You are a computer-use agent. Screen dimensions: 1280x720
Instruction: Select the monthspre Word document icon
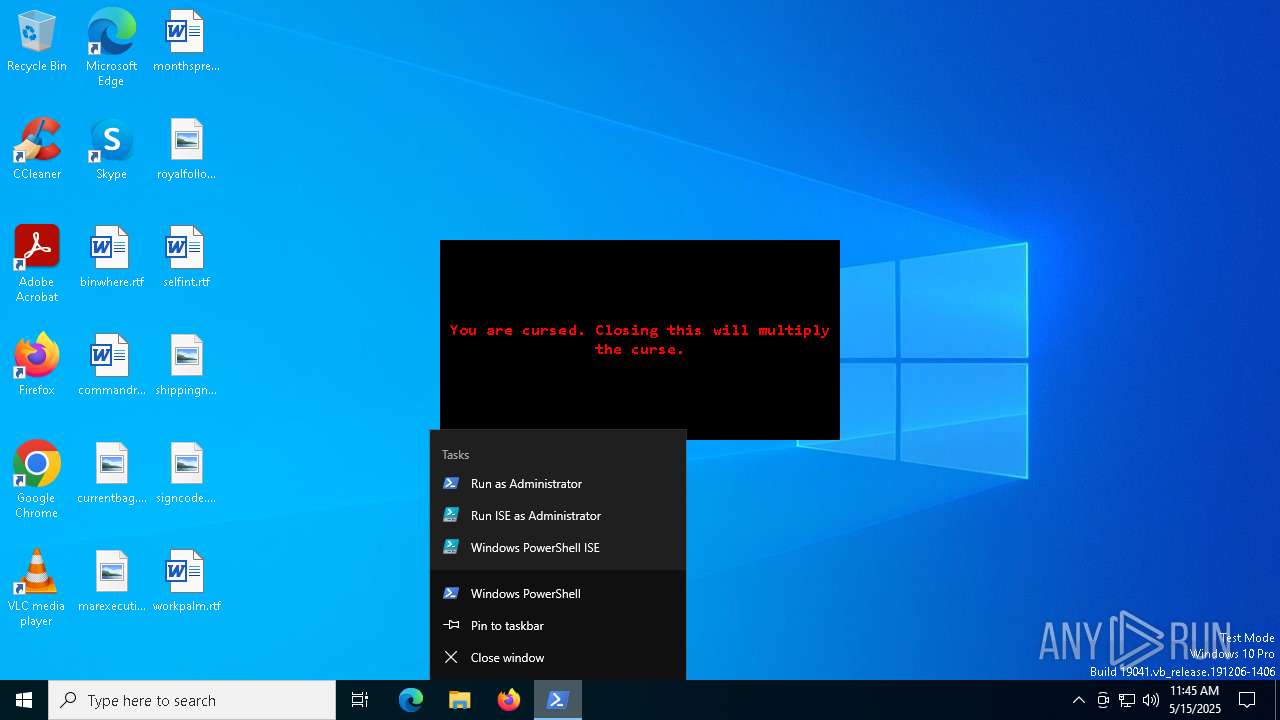pyautogui.click(x=186, y=42)
